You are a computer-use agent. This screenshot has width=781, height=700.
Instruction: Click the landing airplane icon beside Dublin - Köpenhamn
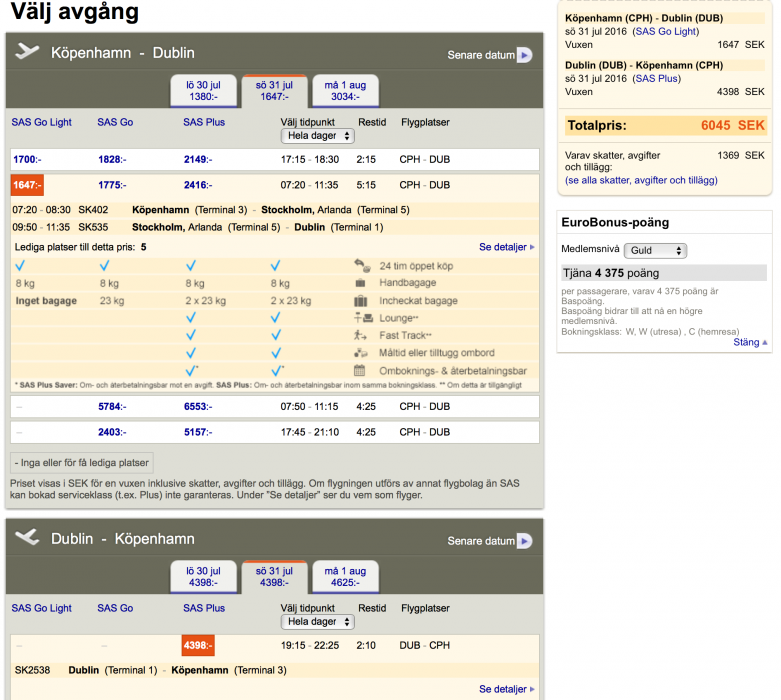click(27, 539)
